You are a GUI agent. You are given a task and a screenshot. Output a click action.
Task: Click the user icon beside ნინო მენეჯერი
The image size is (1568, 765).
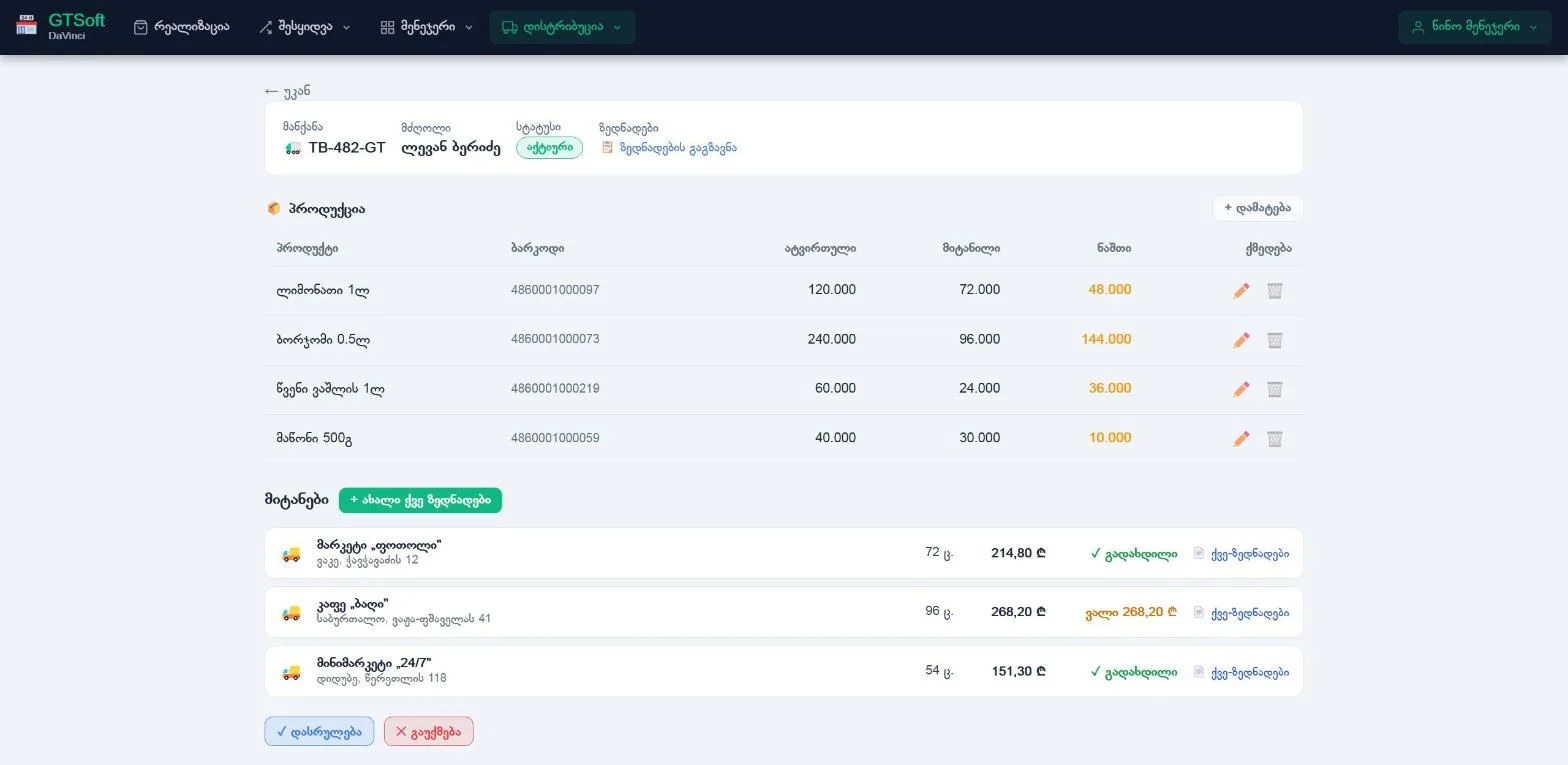pos(1417,27)
